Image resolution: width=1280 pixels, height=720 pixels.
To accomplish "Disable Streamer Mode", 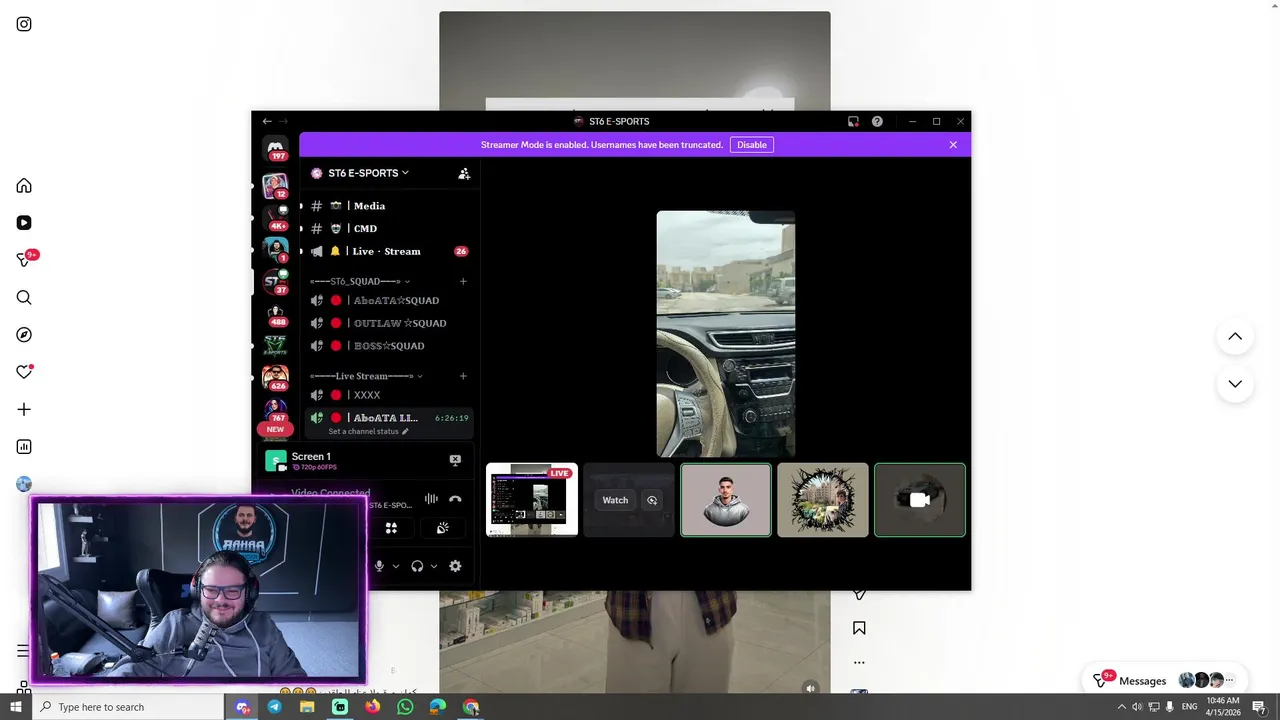I will pos(752,145).
